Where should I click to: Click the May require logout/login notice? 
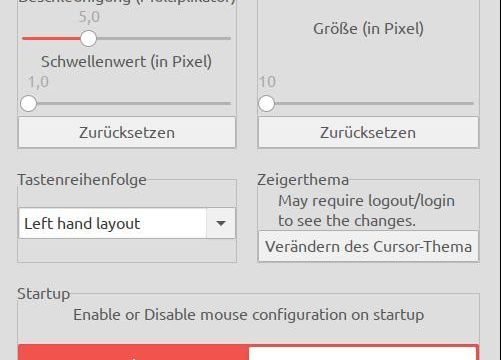366,211
